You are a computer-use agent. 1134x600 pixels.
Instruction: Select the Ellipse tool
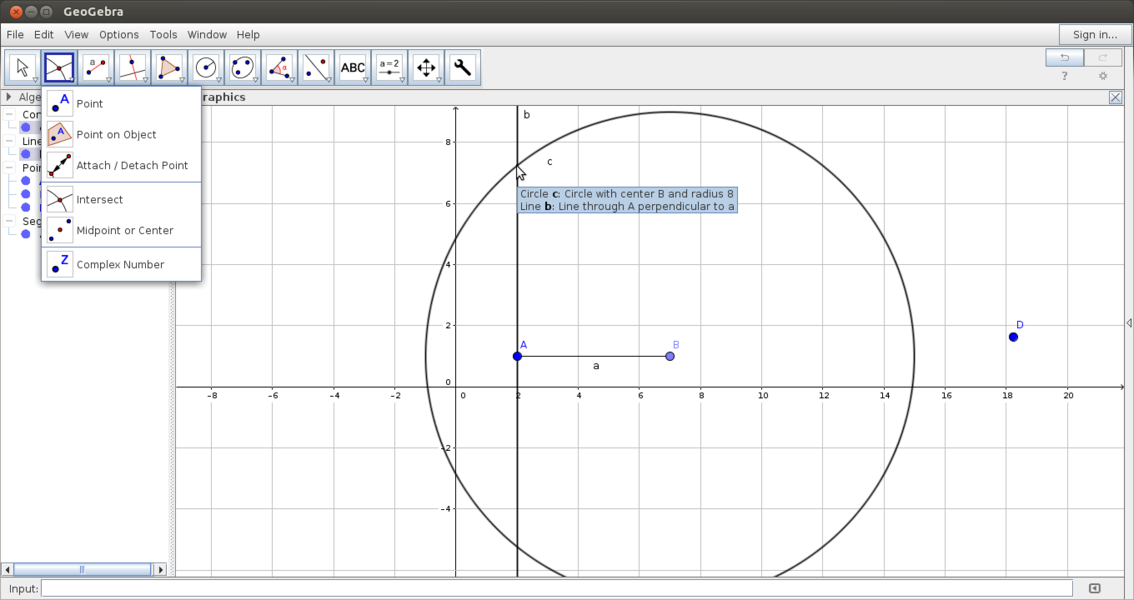(242, 67)
